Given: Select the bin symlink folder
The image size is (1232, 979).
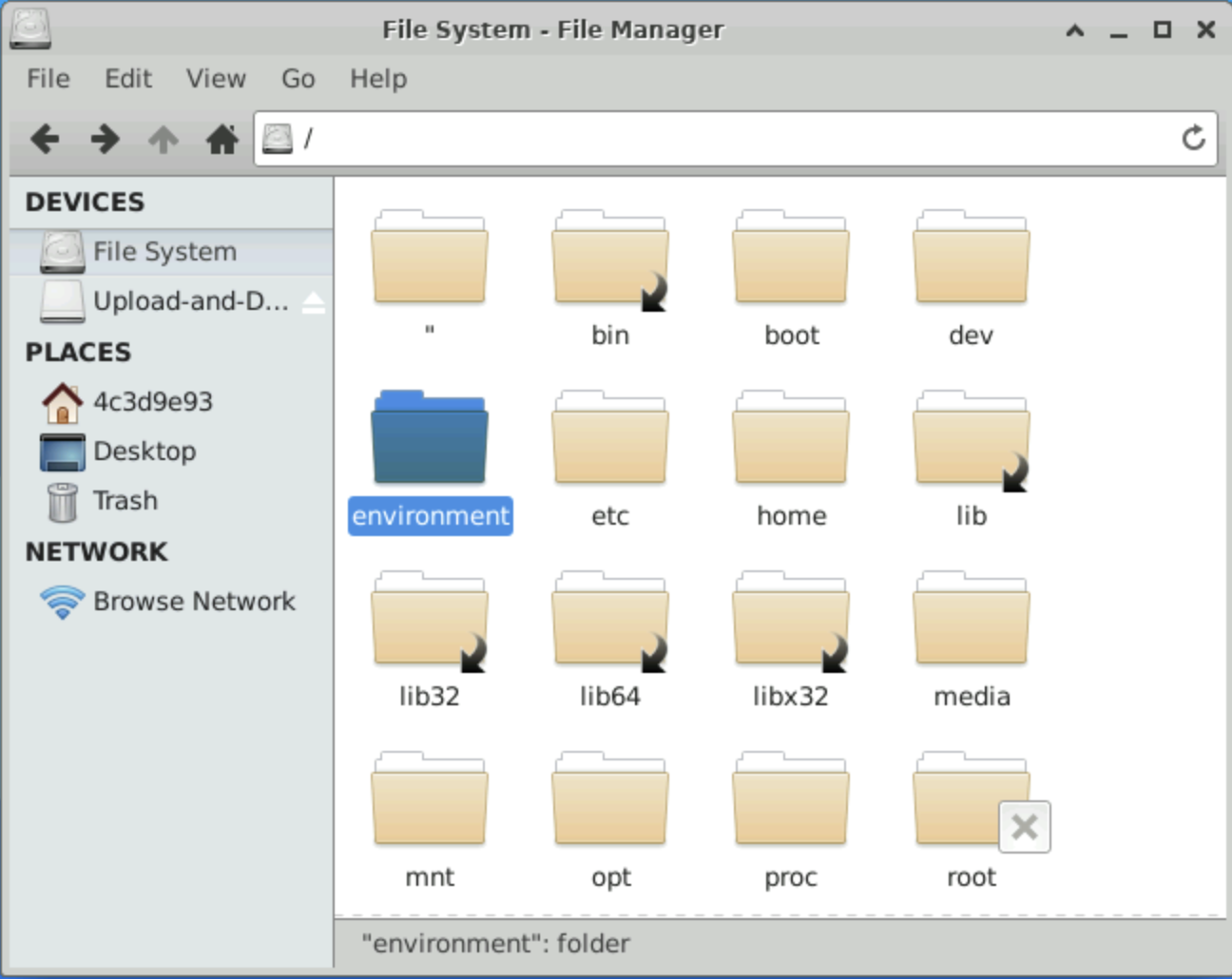Looking at the screenshot, I should [x=609, y=260].
